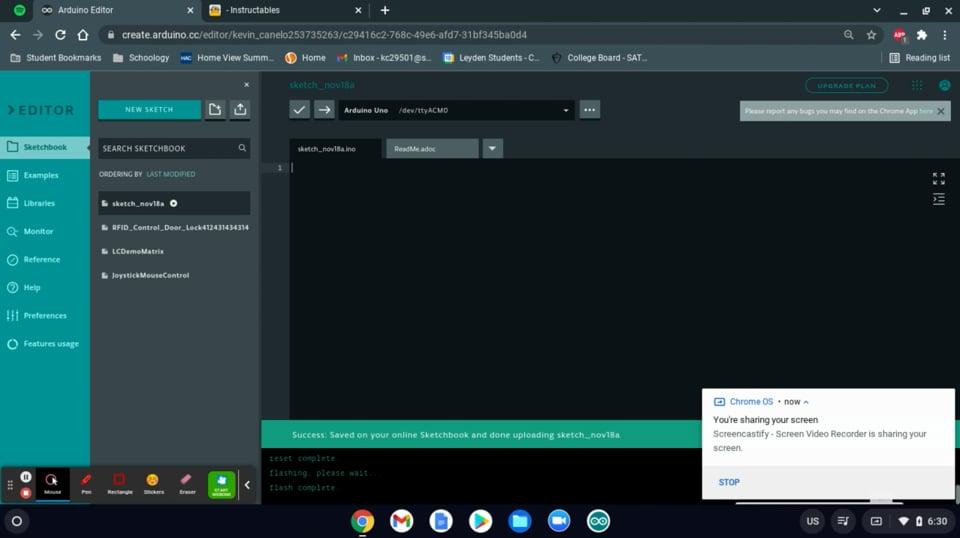Viewport: 960px width, 538px height.
Task: Click the NEW SKETCH button
Action: click(x=149, y=110)
